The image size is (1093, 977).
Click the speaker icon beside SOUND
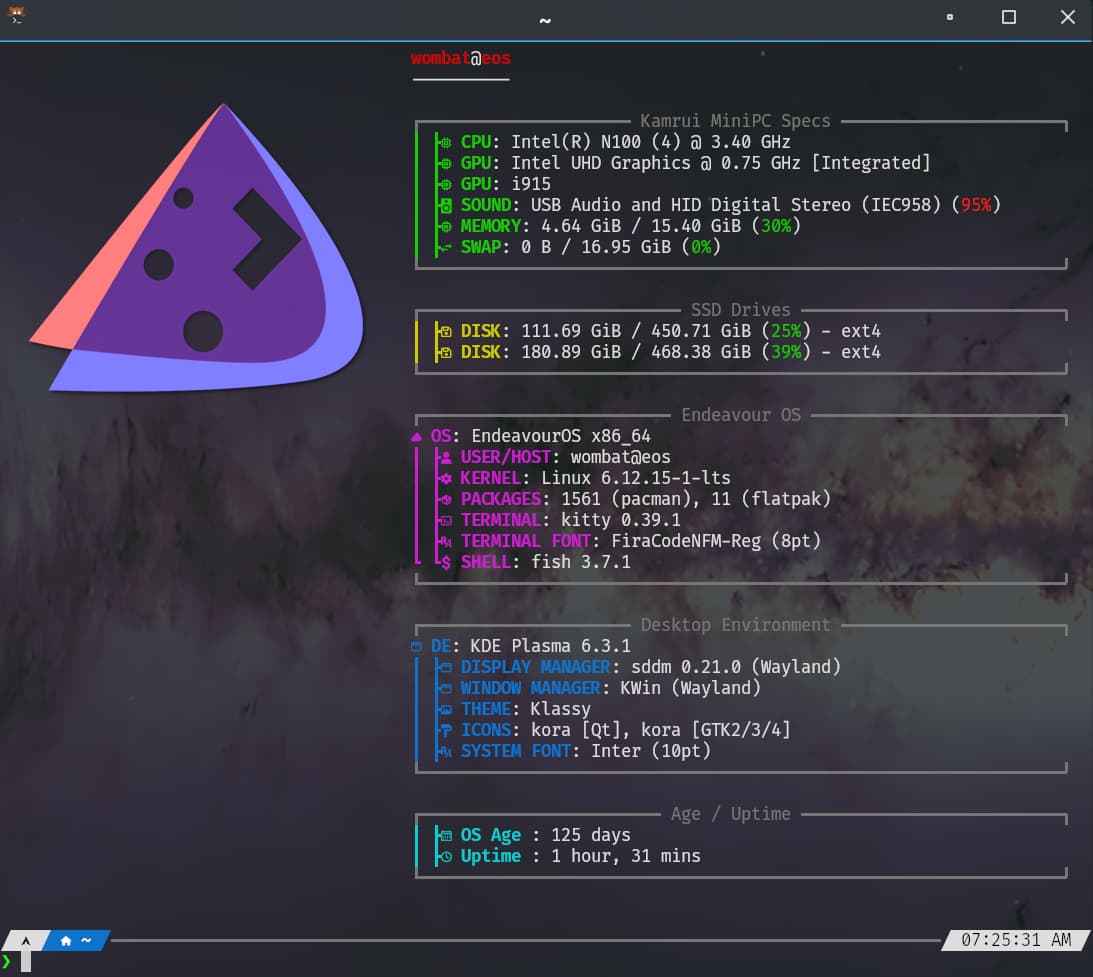tap(446, 206)
